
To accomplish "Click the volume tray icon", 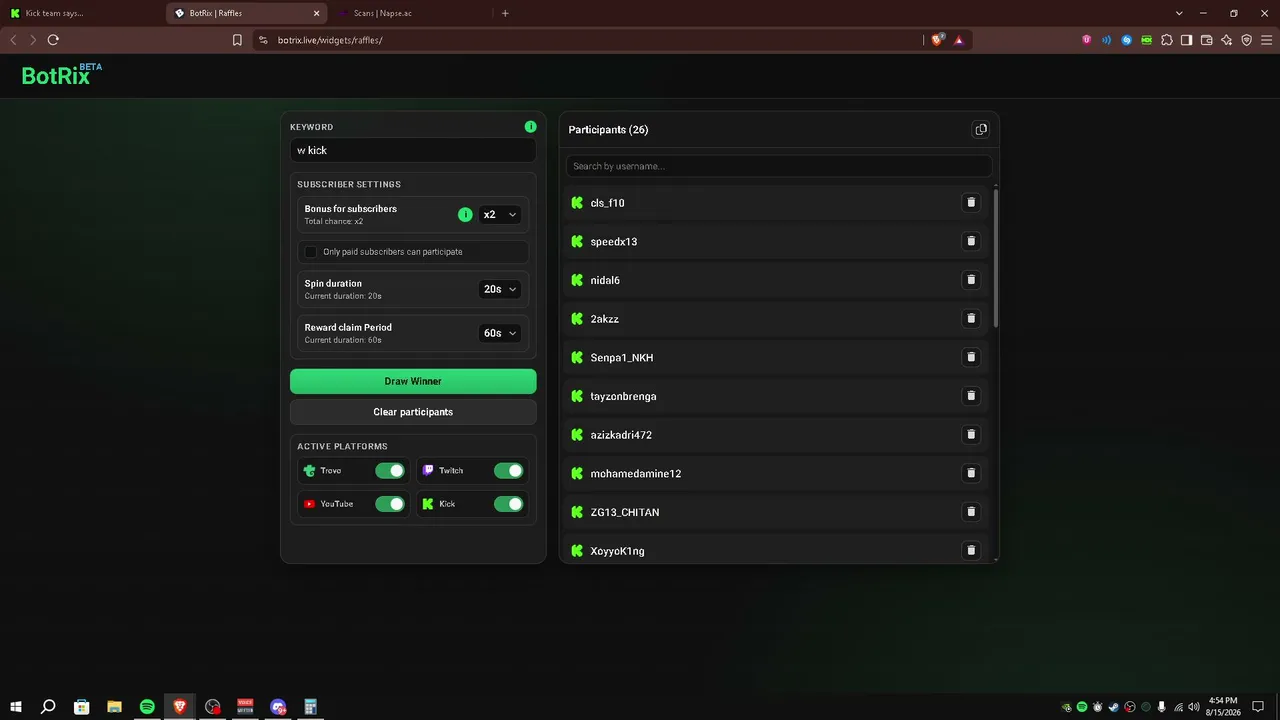I will [x=1194, y=707].
